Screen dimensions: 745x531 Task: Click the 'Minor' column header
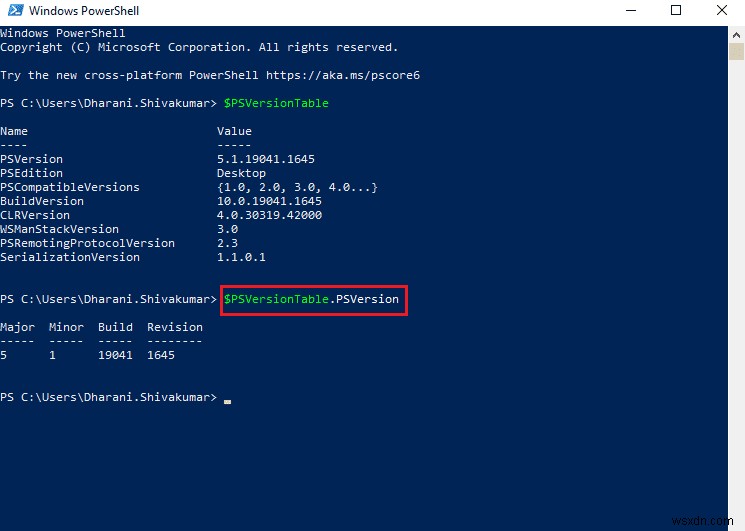point(66,327)
